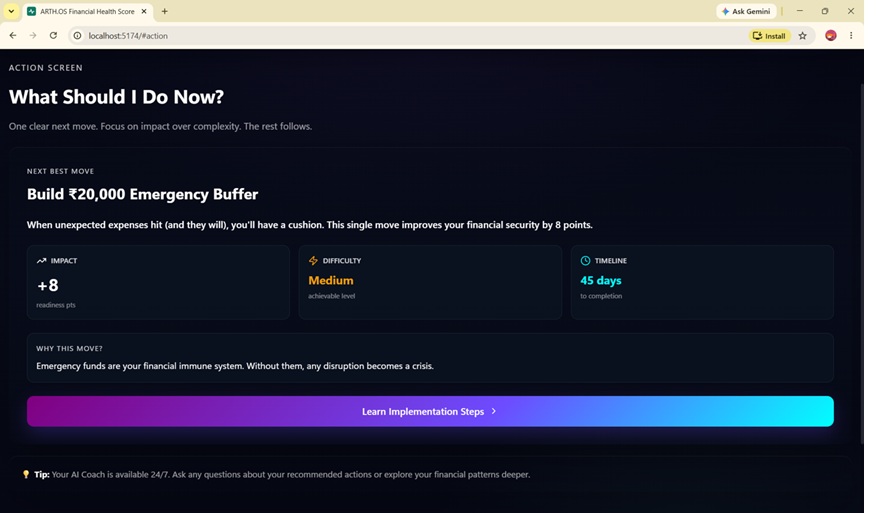This screenshot has width=880, height=513.
Task: Expand the tab search dropdown arrow
Action: tap(11, 11)
